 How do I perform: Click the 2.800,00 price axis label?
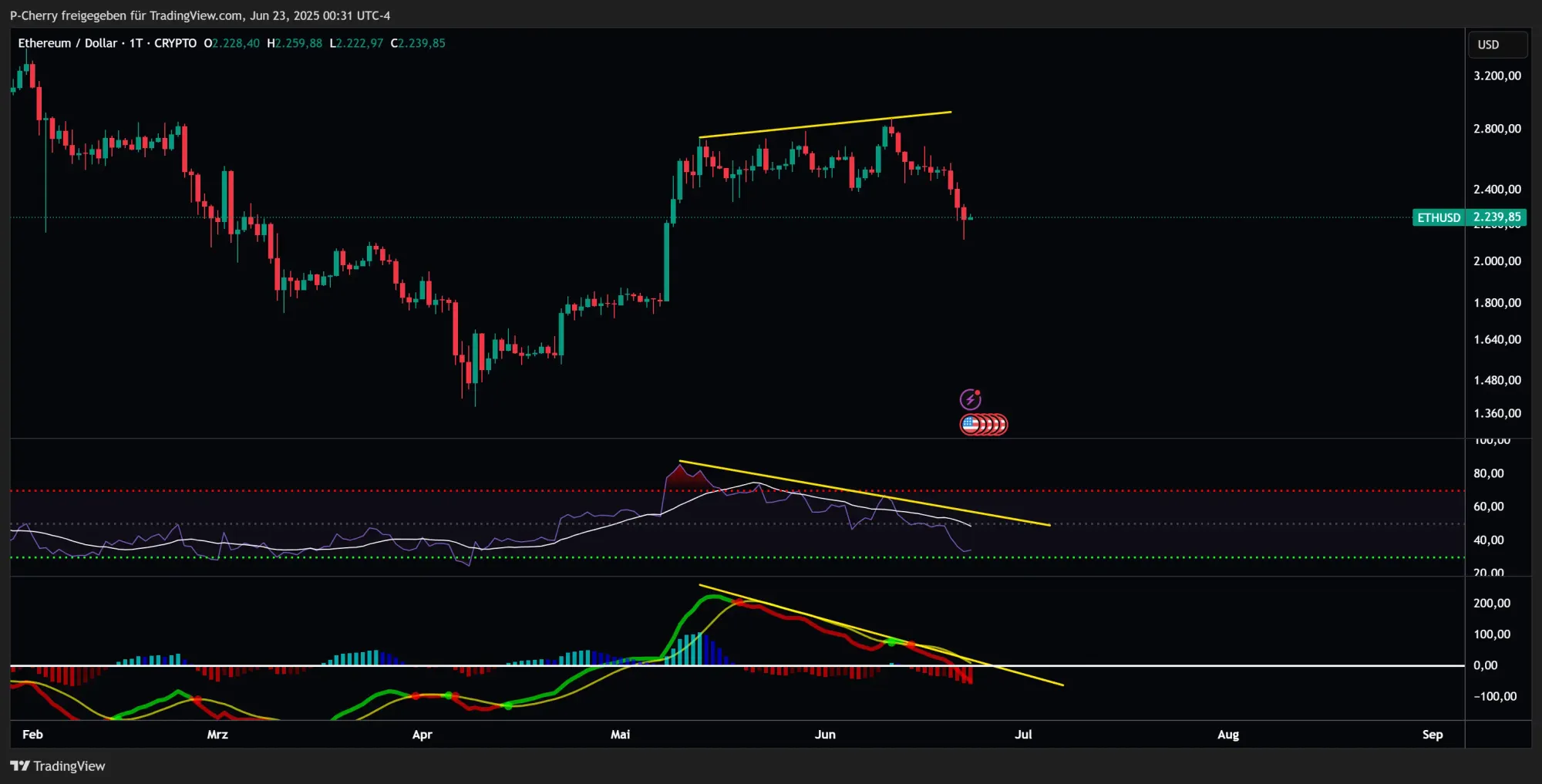click(x=1497, y=129)
